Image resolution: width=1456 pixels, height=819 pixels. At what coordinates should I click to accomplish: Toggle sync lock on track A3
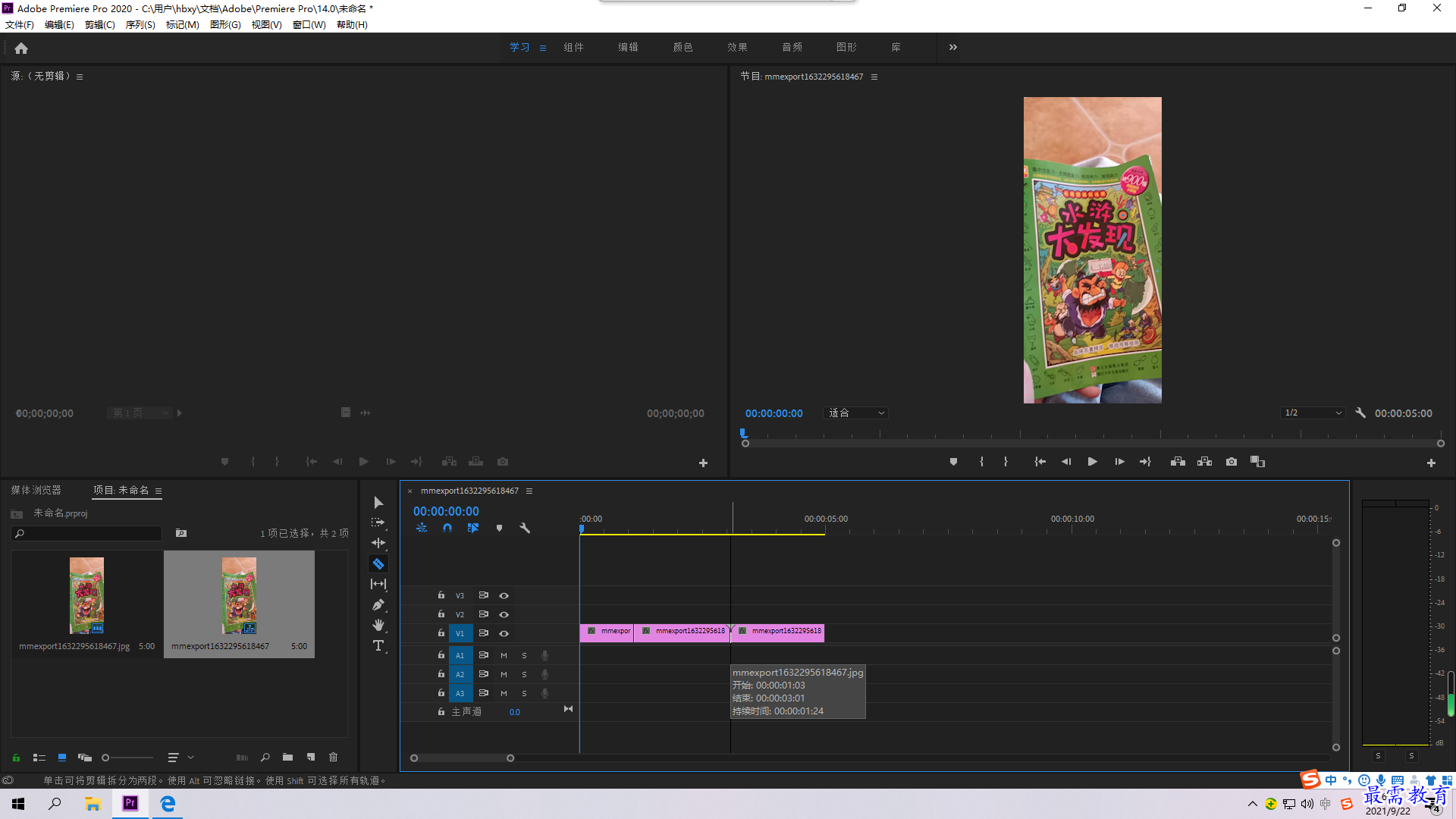click(483, 693)
